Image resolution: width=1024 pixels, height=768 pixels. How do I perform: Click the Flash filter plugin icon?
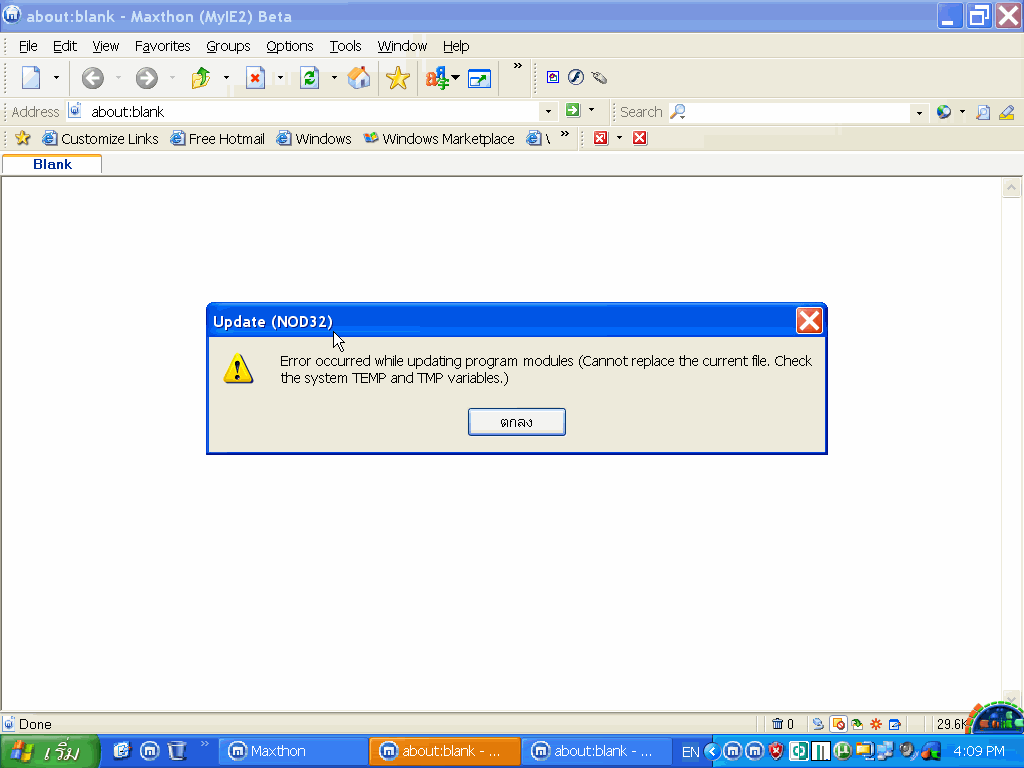pos(575,77)
